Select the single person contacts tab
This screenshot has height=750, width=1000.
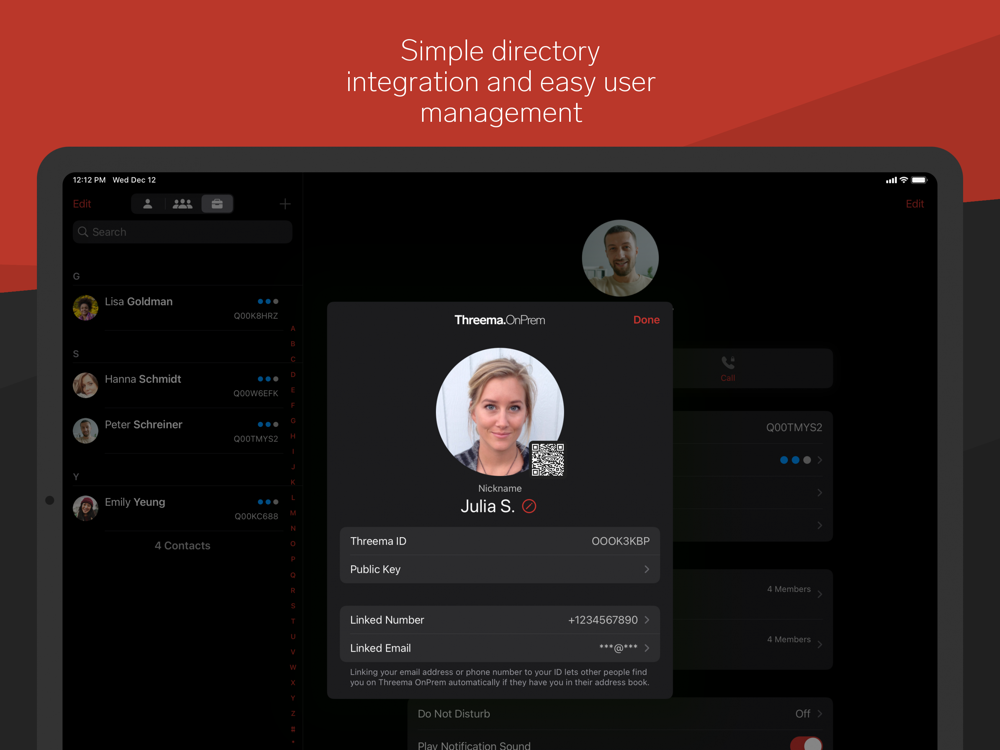[x=147, y=204]
